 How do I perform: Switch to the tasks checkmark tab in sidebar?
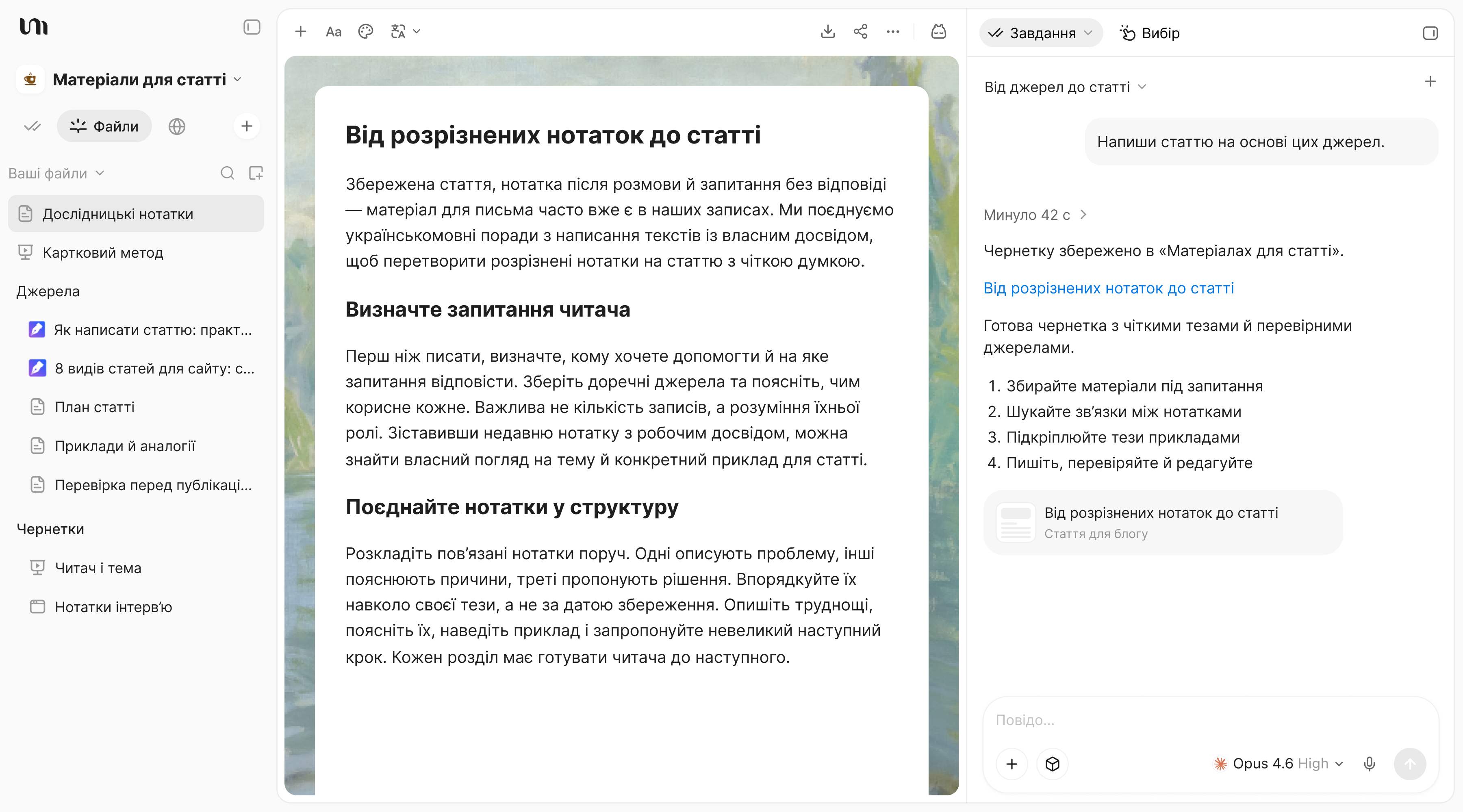33,126
